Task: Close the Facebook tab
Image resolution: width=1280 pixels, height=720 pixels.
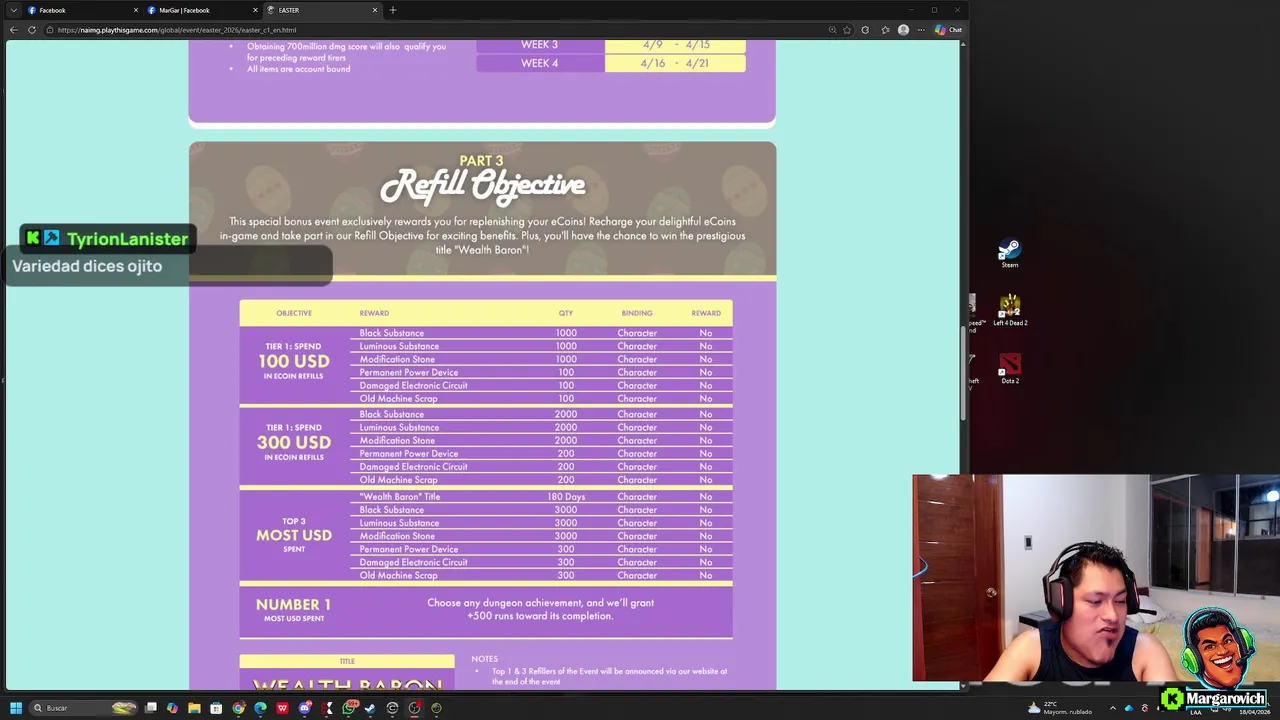Action: (x=136, y=10)
